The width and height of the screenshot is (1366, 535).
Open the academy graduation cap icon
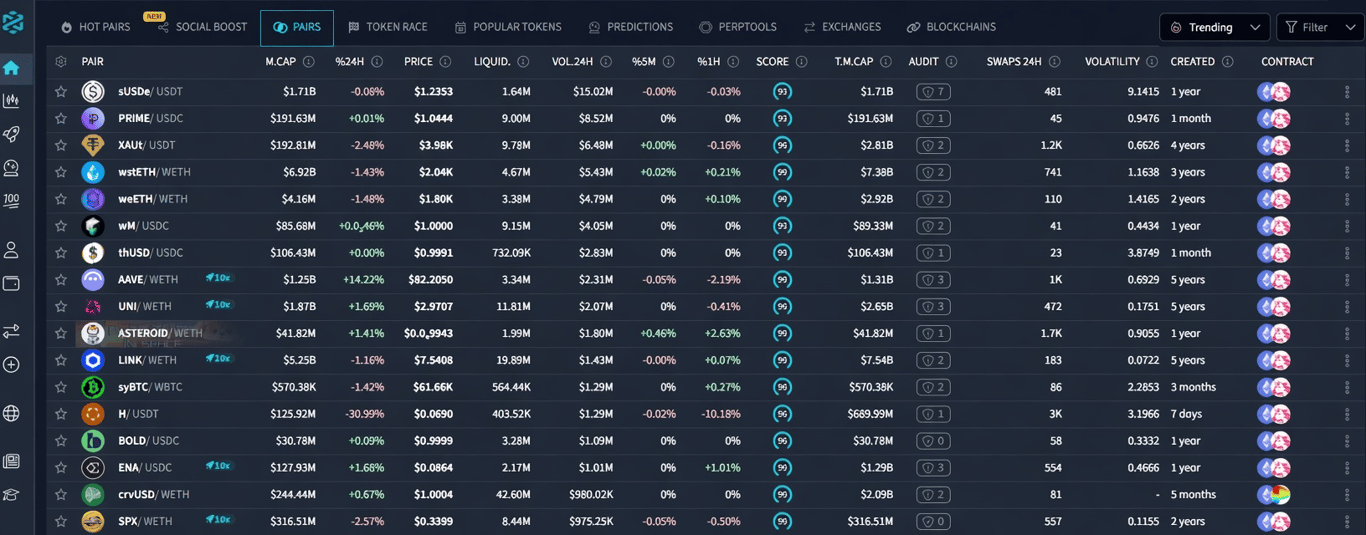pyautogui.click(x=11, y=494)
